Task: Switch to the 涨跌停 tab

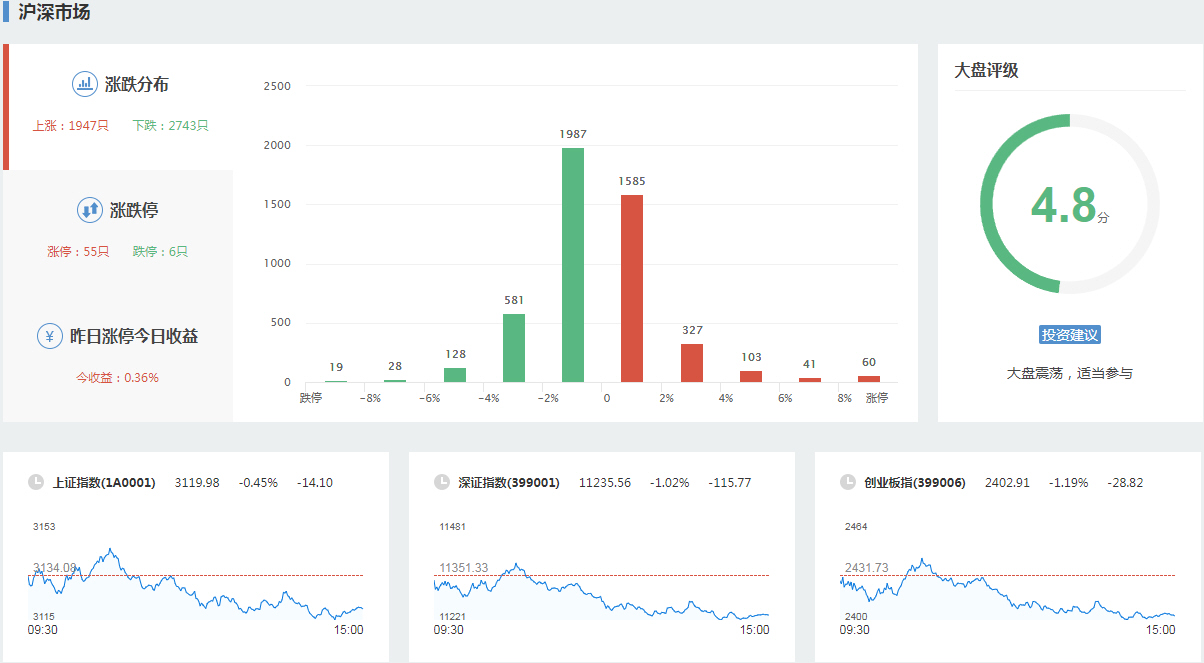Action: (133, 210)
